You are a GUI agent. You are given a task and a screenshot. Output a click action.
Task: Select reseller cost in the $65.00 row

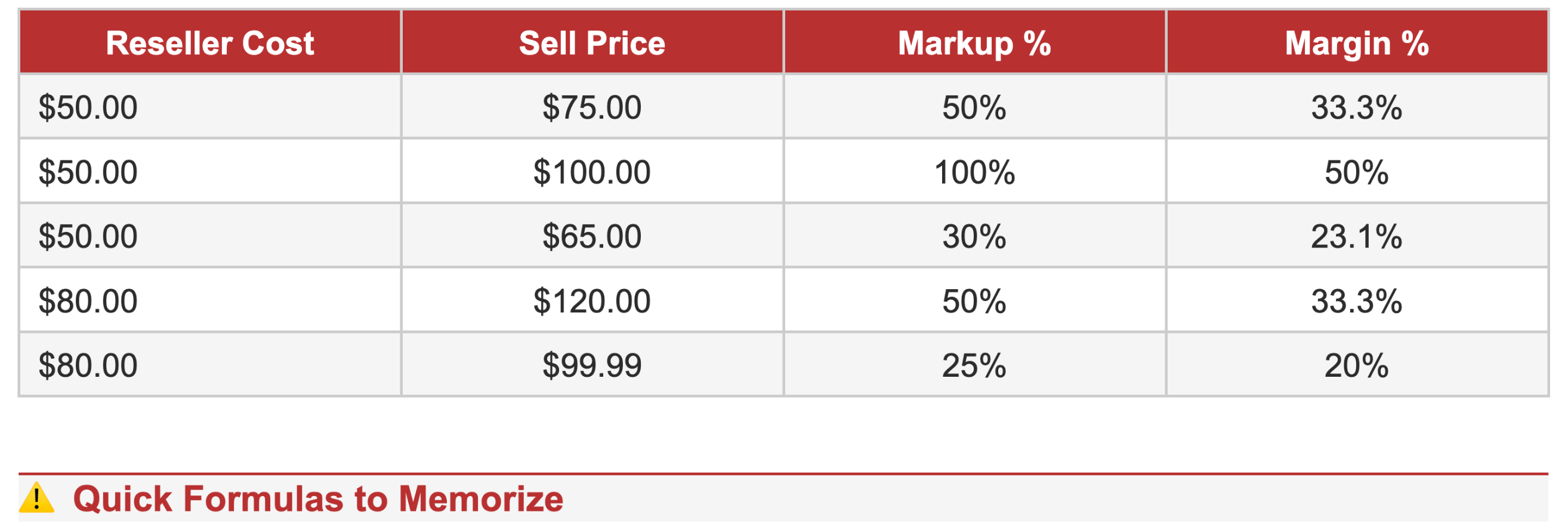[88, 237]
